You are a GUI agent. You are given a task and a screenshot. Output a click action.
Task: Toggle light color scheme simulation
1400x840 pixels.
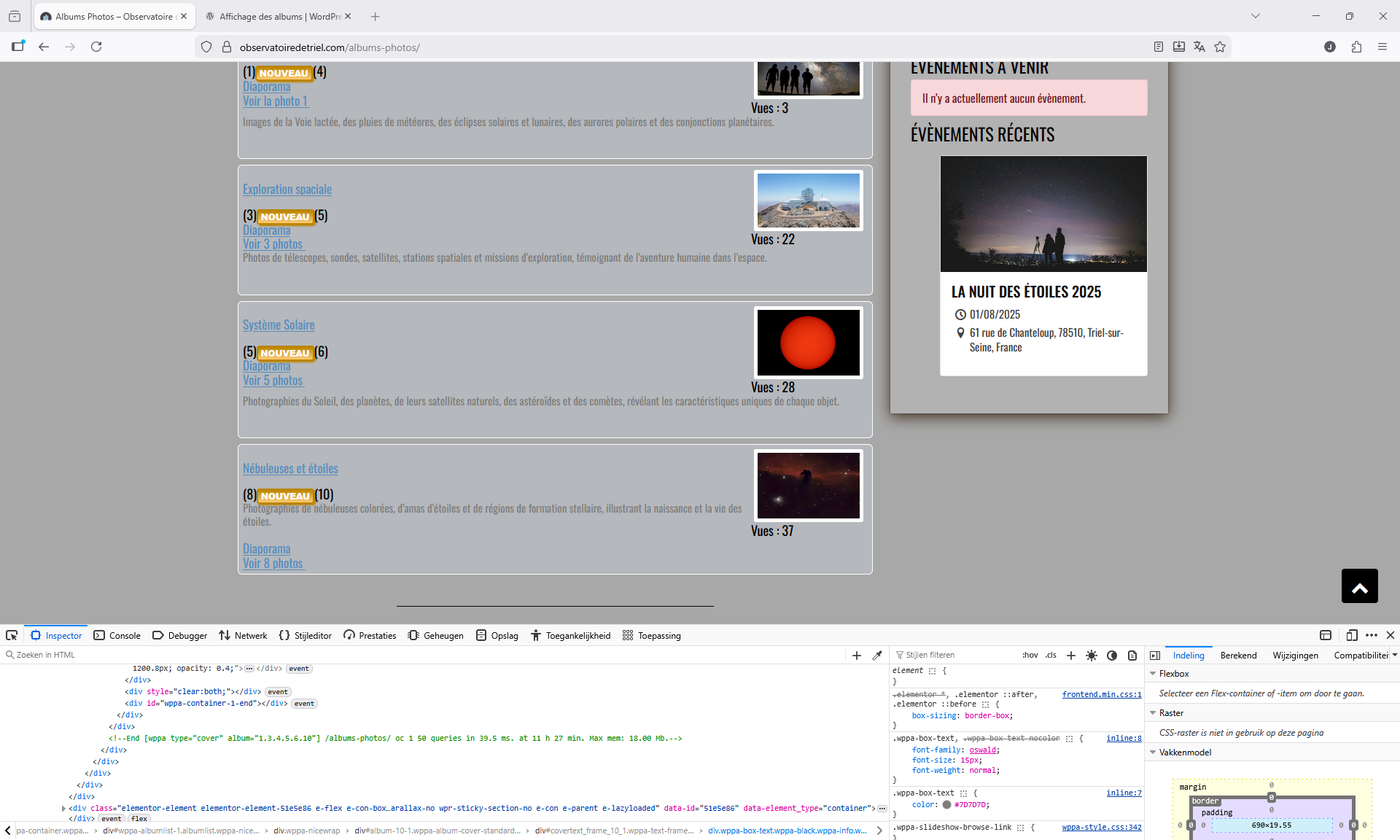(1092, 655)
